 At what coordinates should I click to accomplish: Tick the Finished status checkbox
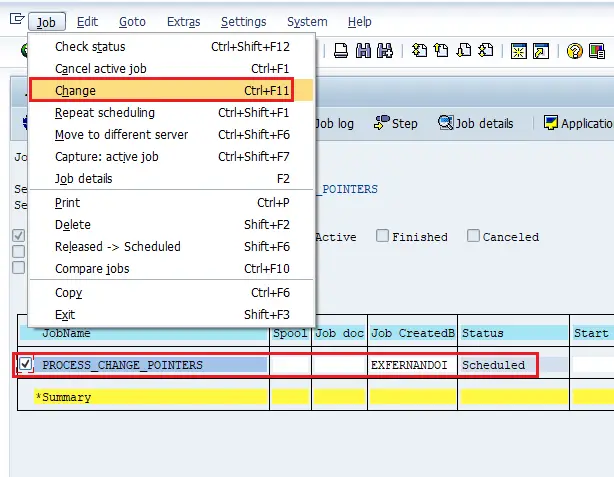click(x=382, y=236)
